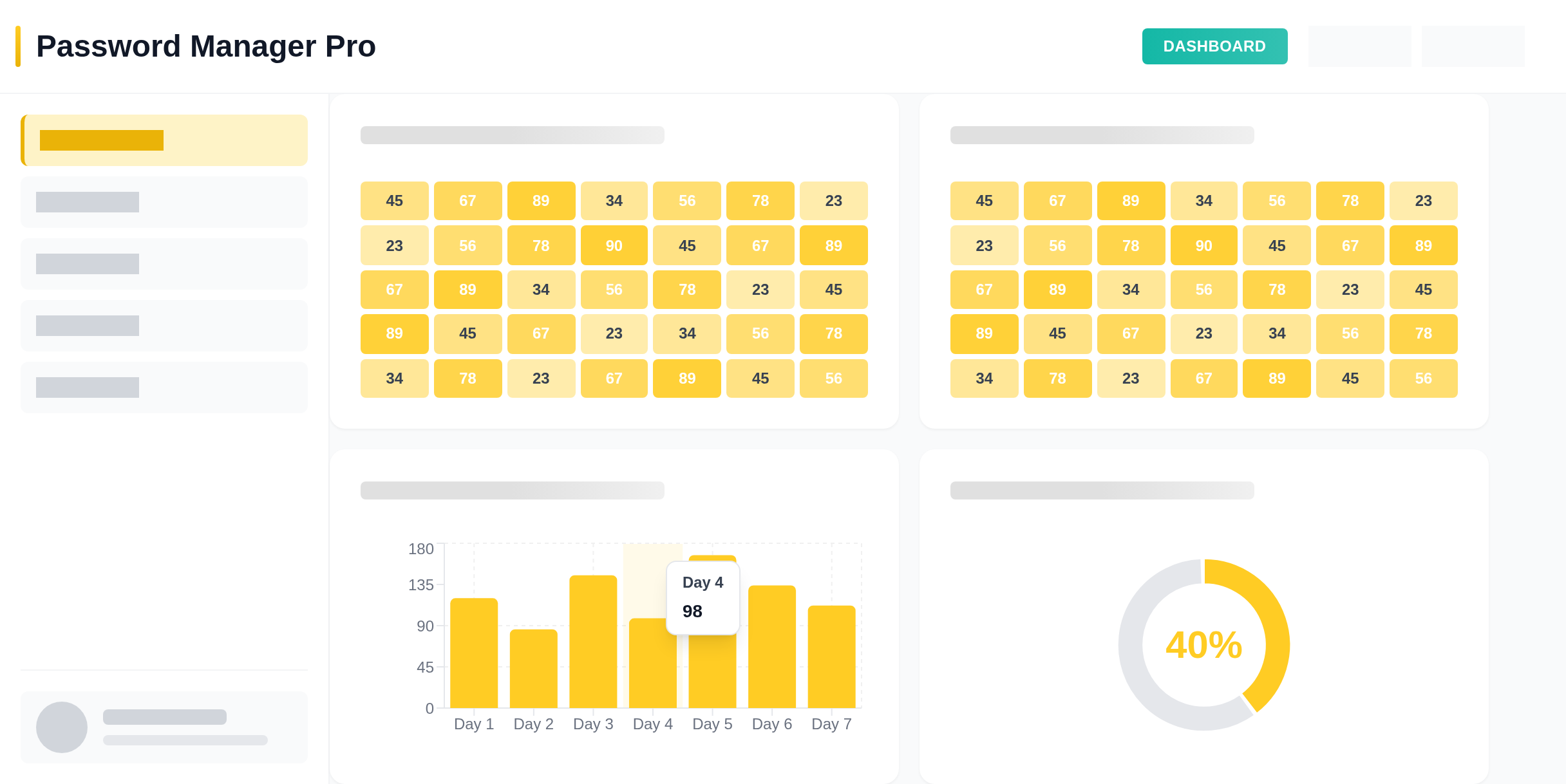The height and width of the screenshot is (784, 1566).
Task: Click the rightmost blank header button
Action: 1473,46
